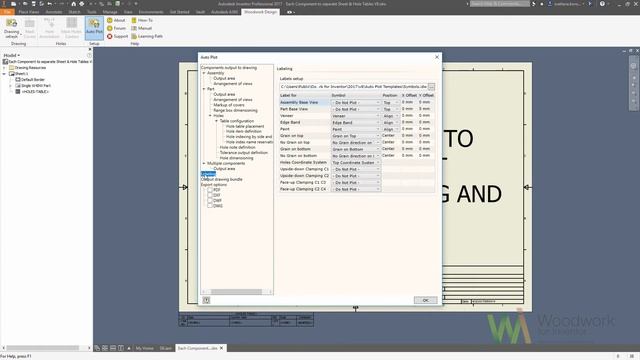Open Symbol dropdown for Edge Band row
This screenshot has width=640, height=360.
point(356,122)
